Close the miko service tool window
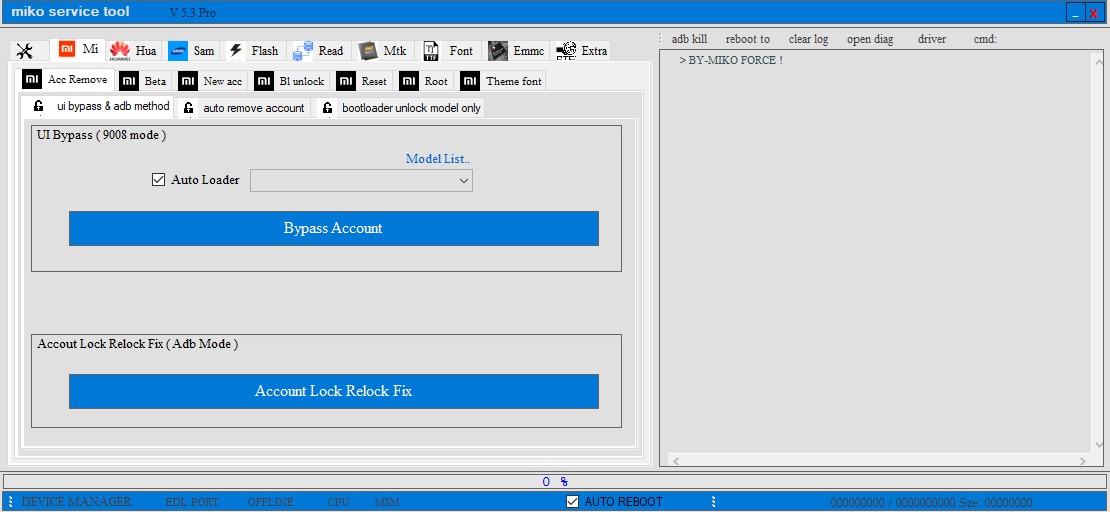1110x512 pixels. tap(1094, 13)
